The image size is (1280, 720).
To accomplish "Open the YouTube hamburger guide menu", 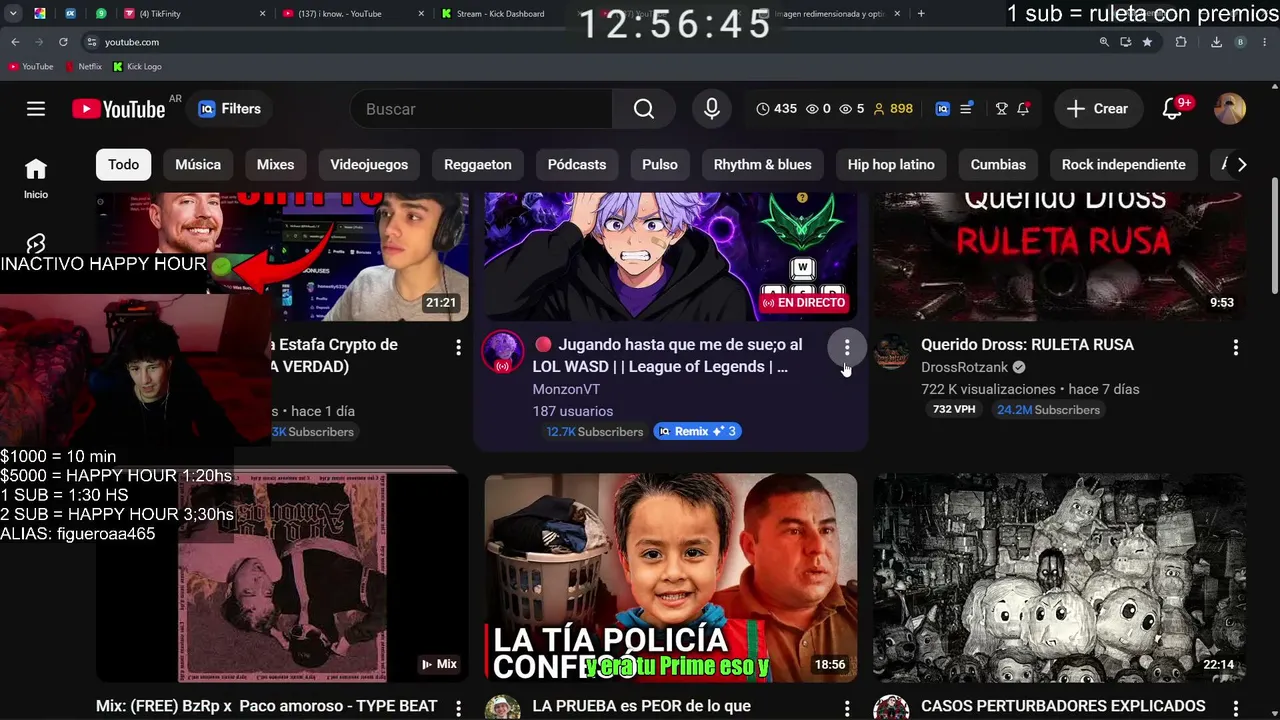I will (36, 109).
